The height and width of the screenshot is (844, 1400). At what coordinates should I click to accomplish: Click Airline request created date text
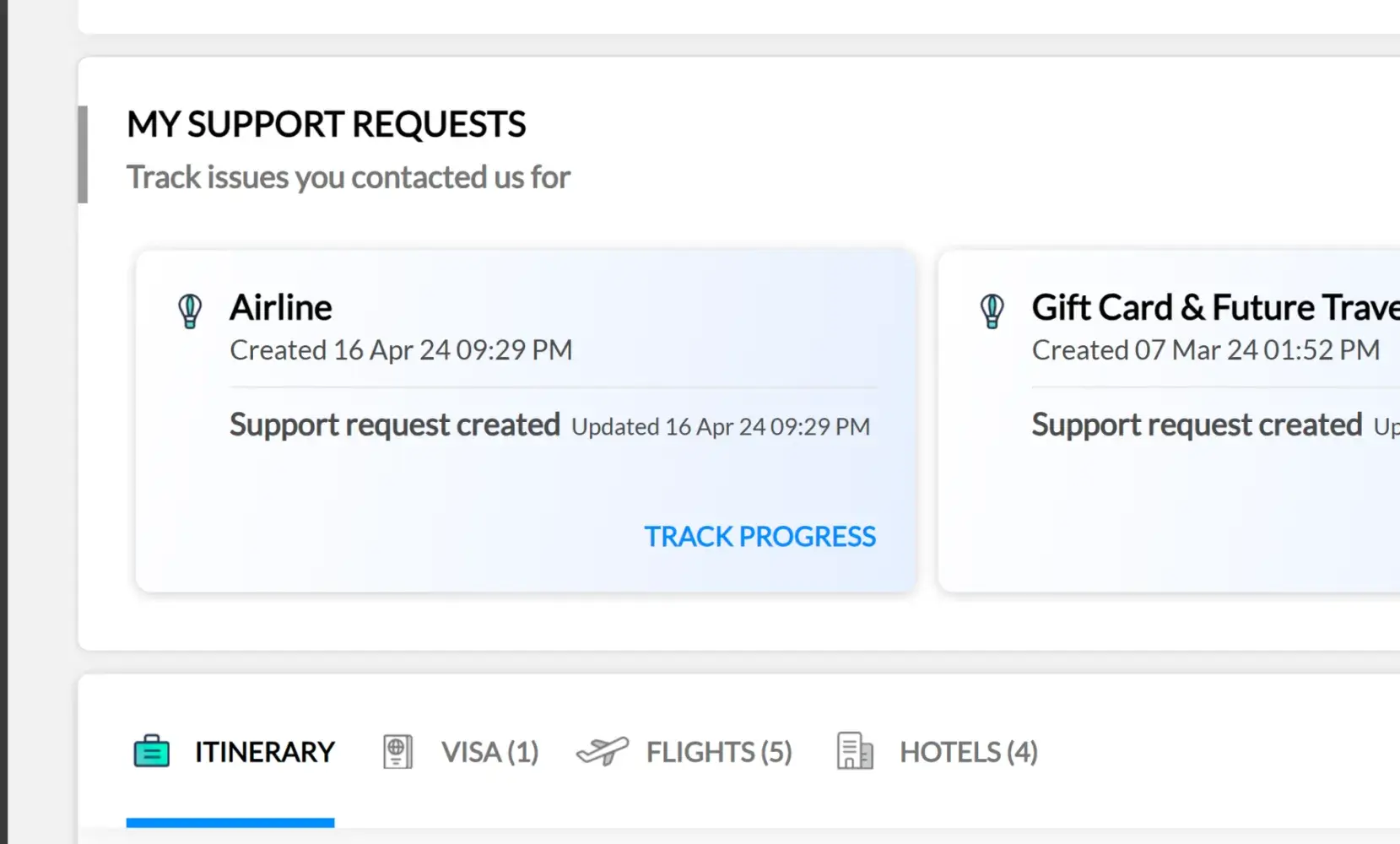401,349
